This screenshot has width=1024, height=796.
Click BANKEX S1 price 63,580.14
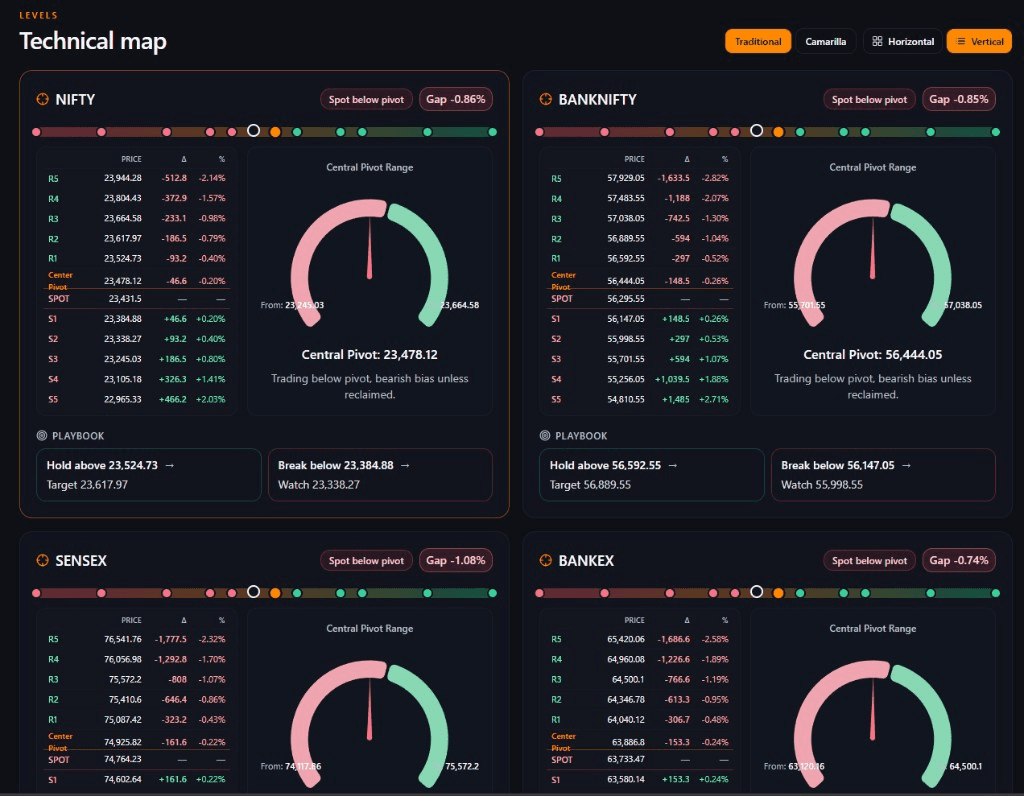point(626,780)
